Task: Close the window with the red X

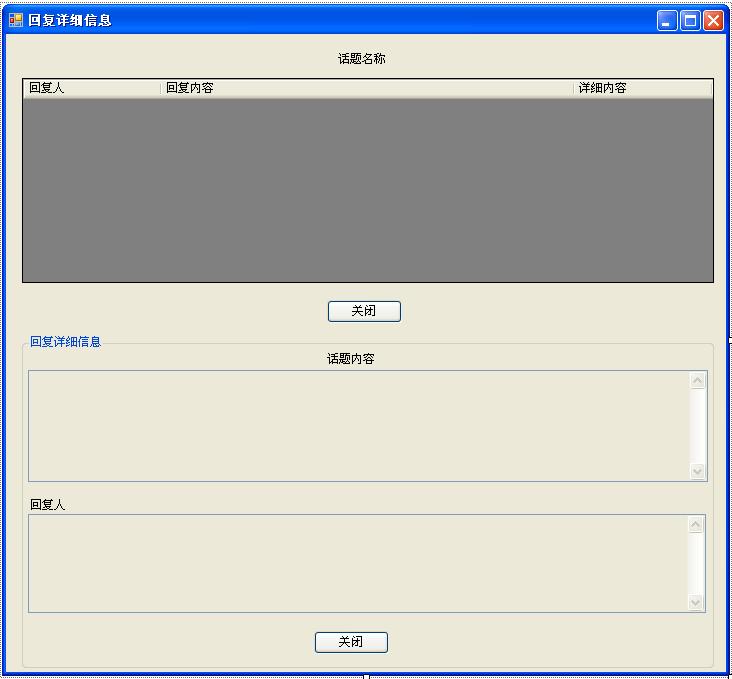Action: click(x=713, y=20)
